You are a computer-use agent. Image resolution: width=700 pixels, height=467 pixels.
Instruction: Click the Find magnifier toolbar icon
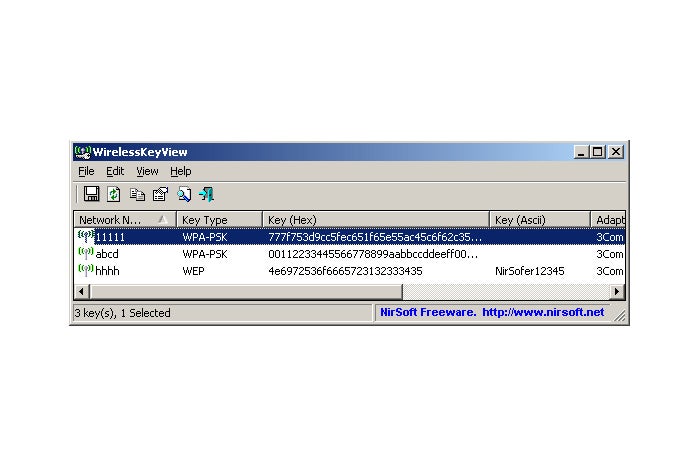184,194
